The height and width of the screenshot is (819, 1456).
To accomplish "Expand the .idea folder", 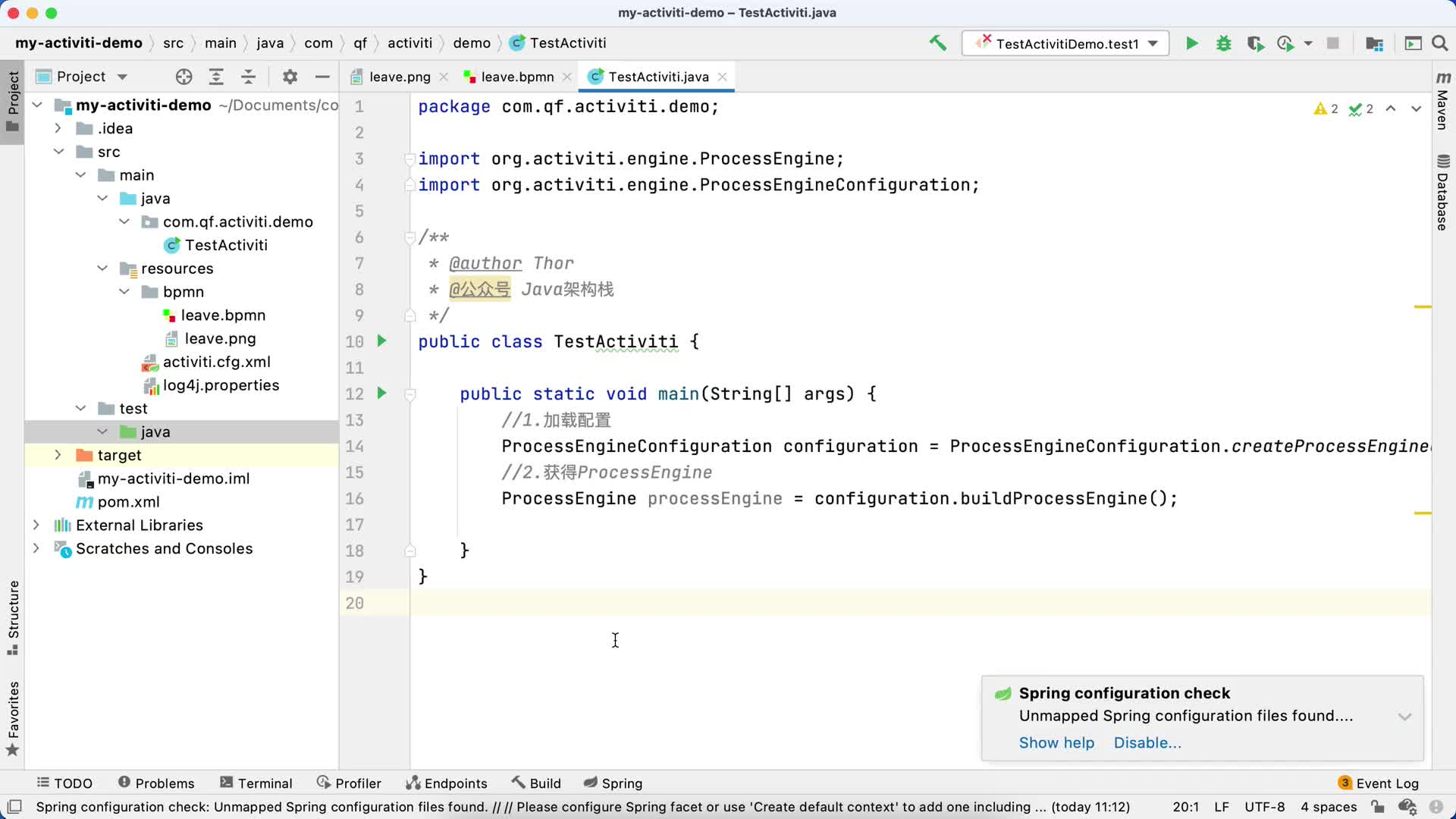I will (58, 128).
